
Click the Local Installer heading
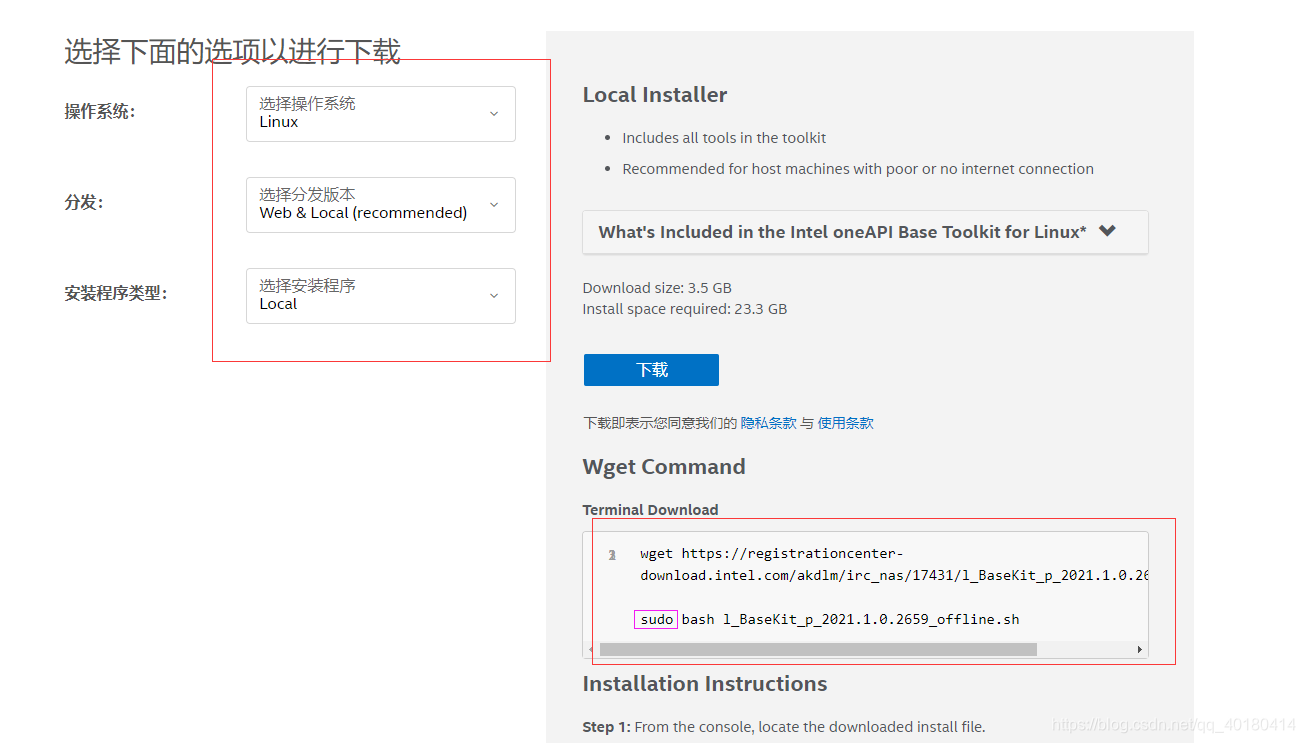[655, 95]
